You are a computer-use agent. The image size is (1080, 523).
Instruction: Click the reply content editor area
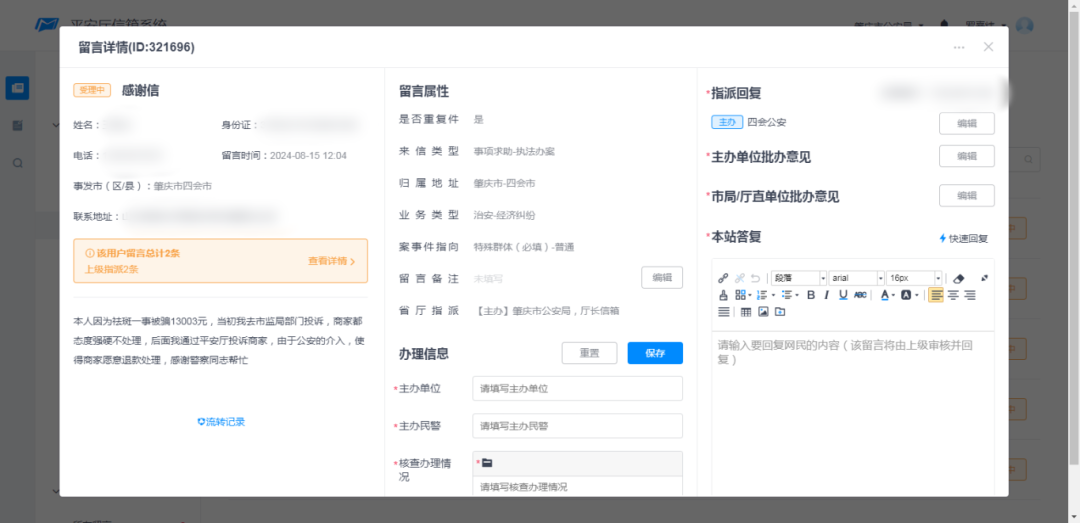853,413
